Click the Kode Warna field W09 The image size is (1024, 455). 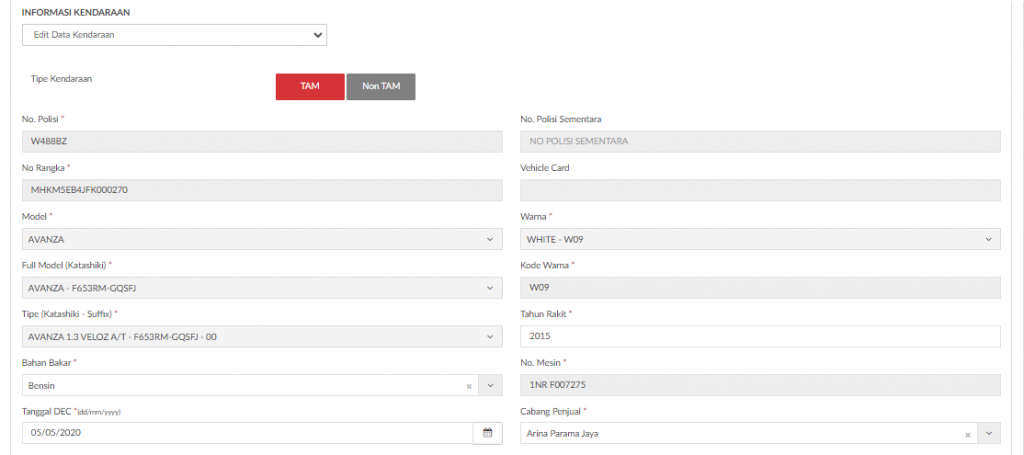pos(760,288)
